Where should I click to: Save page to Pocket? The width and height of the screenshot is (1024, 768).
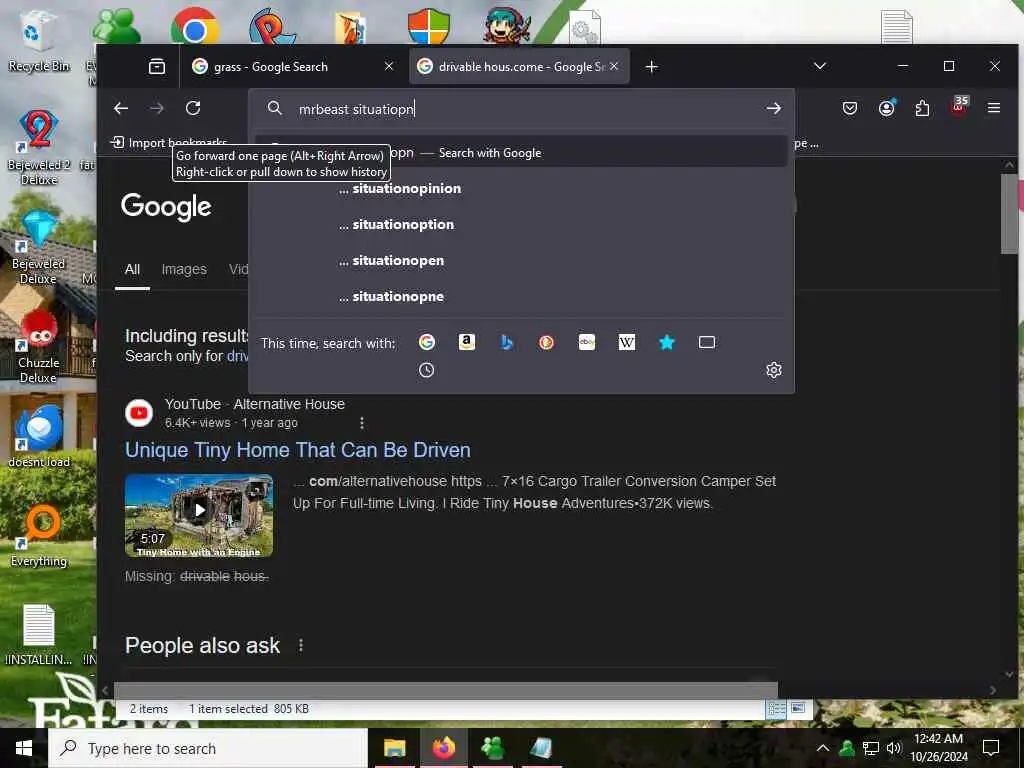pos(850,108)
